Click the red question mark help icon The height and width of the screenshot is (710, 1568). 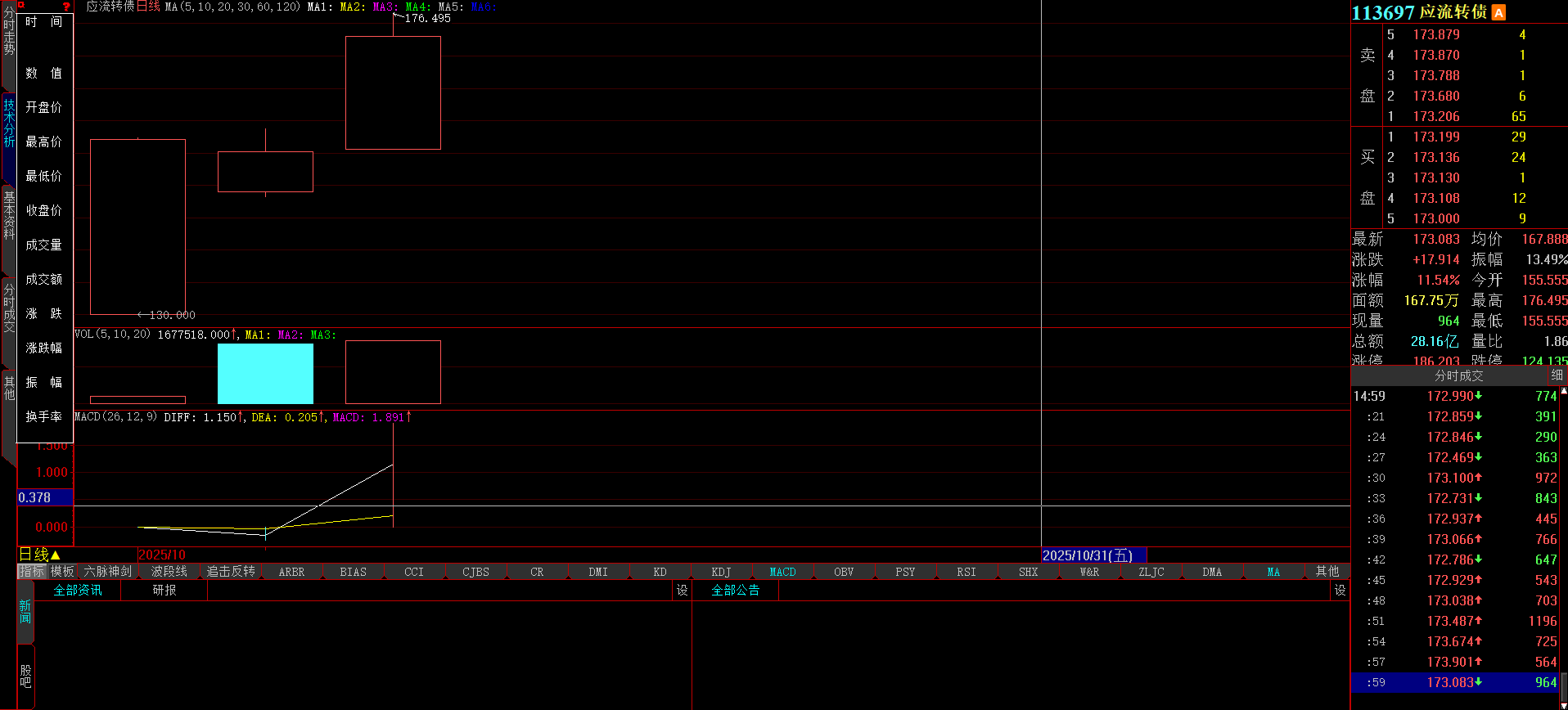coord(66,7)
